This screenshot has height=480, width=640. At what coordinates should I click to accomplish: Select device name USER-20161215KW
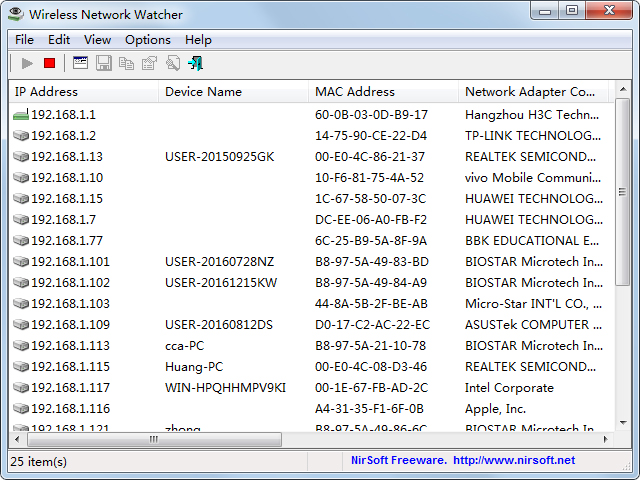point(221,282)
